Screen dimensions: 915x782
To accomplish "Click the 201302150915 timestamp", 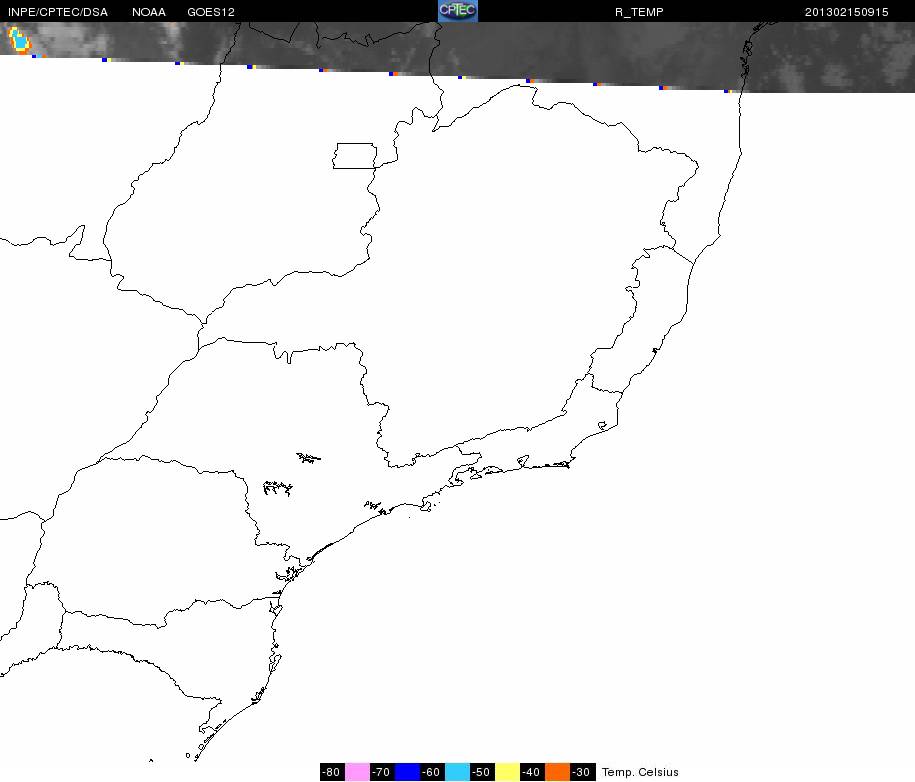I will coord(846,12).
